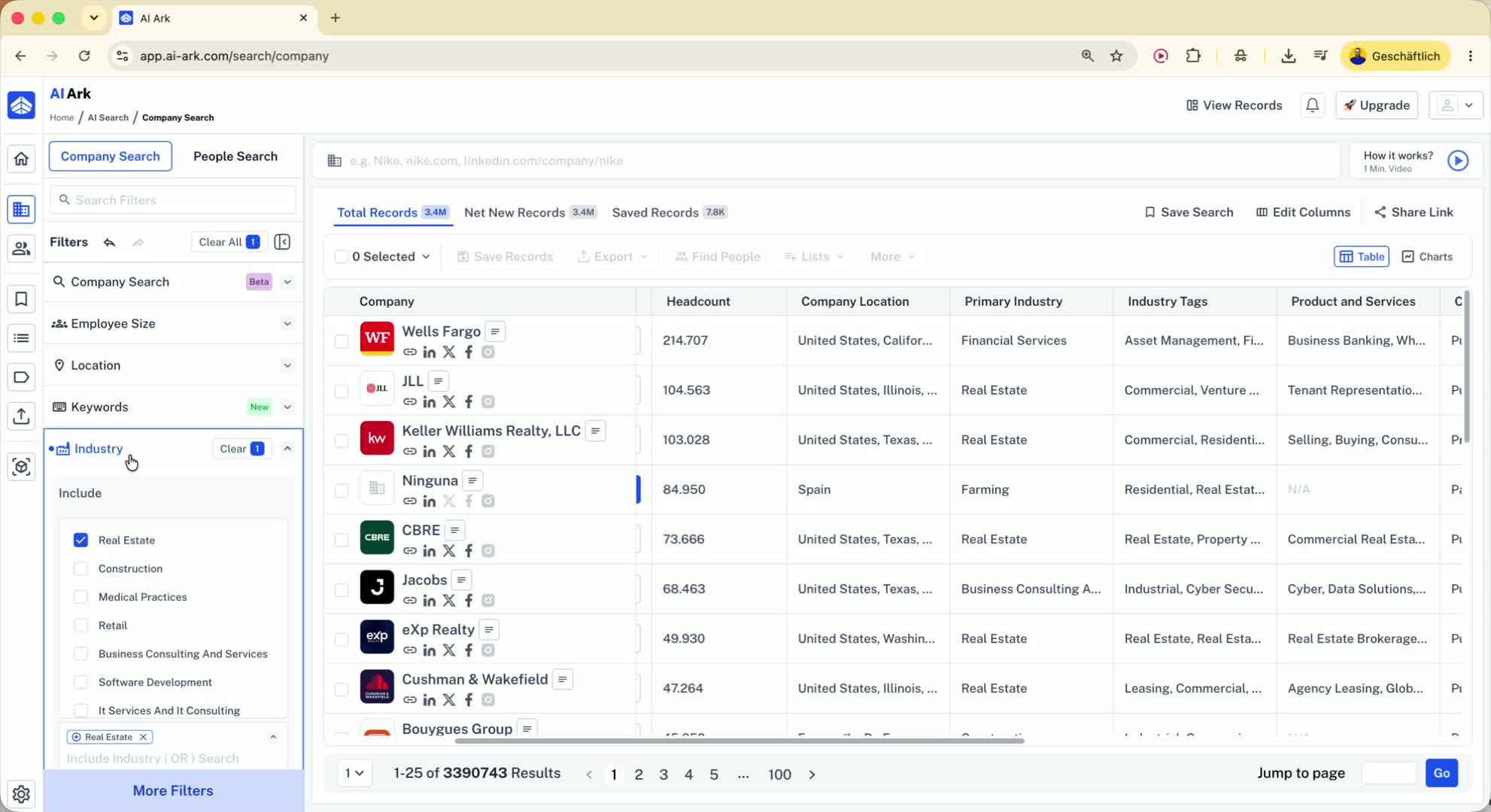Open the Cushman & Wakefield details note icon

tap(563, 680)
